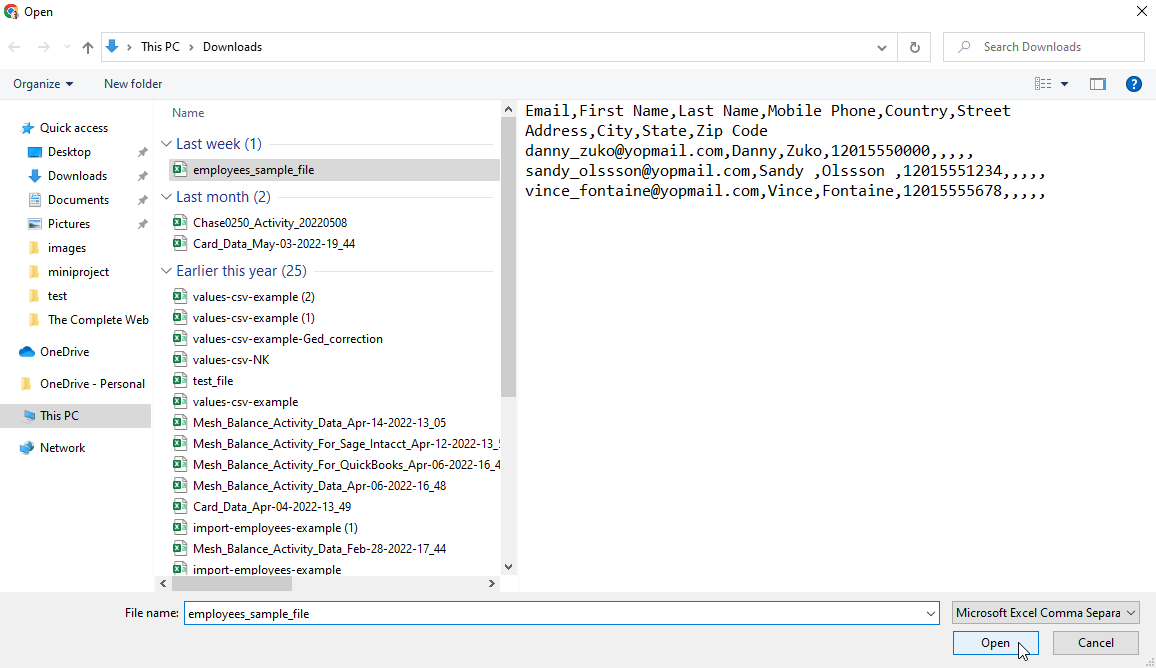Select OneDrive - Personal in navigation pane
Image resolution: width=1156 pixels, height=668 pixels.
(x=92, y=383)
